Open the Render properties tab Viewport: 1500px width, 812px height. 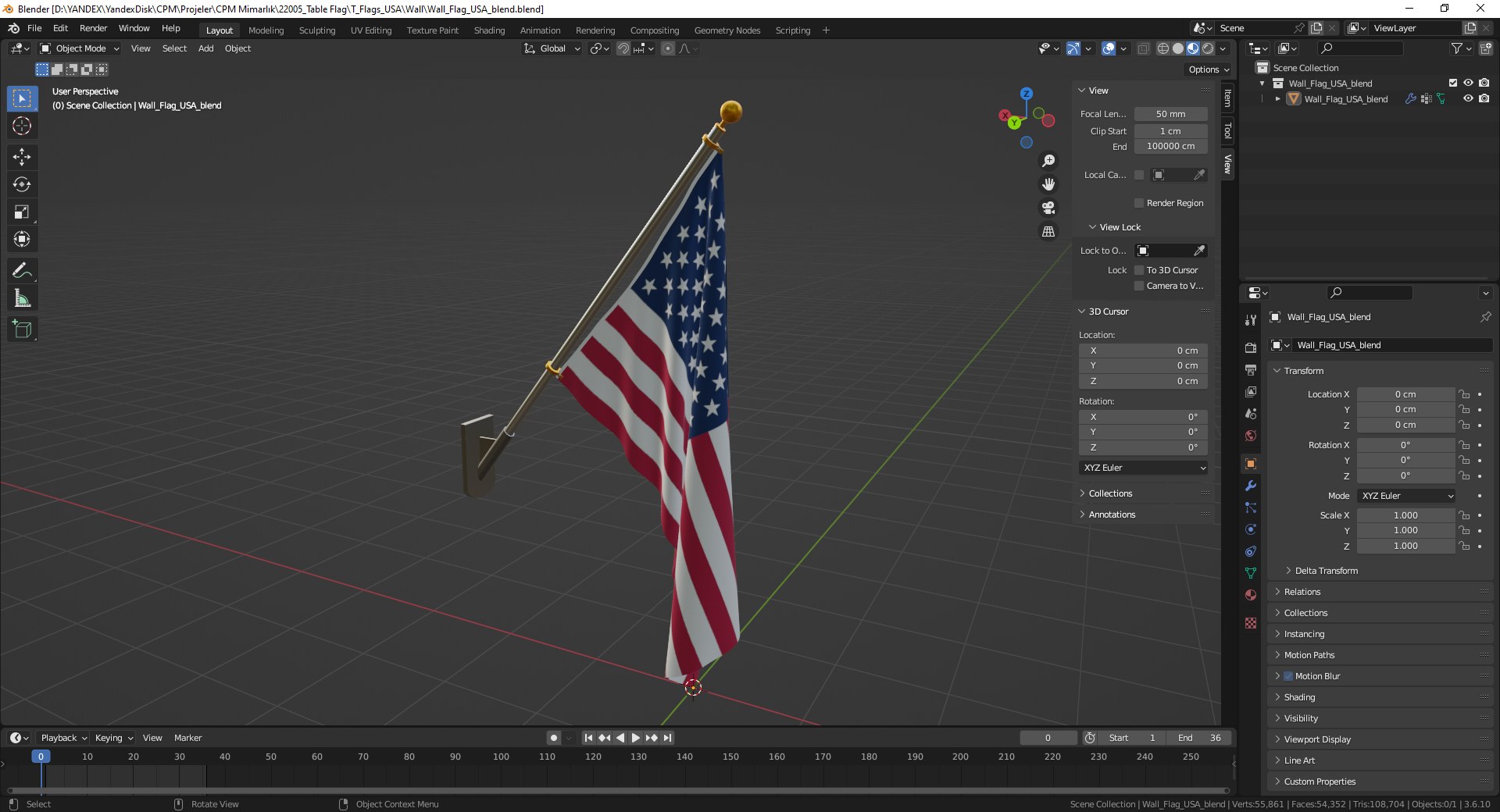point(1251,347)
